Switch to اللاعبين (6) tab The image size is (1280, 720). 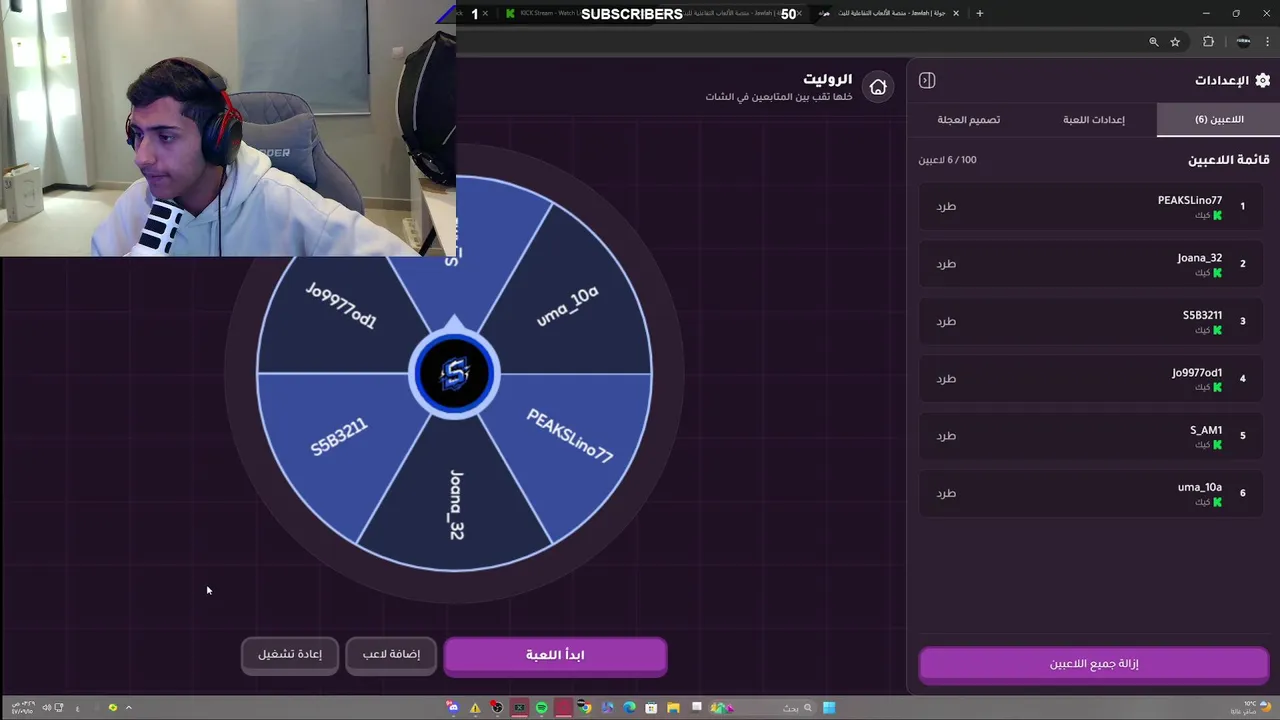(1218, 119)
